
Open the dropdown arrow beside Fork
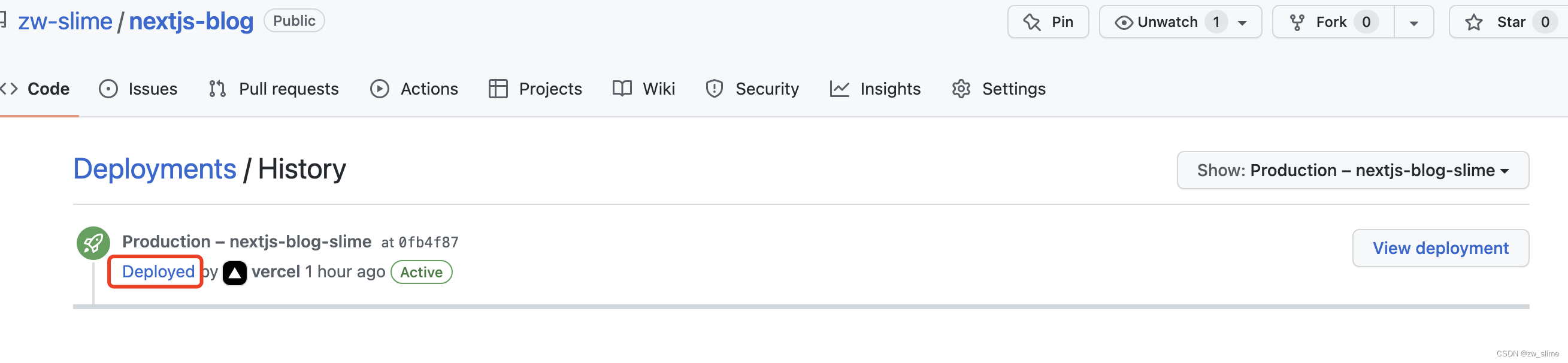click(1413, 23)
